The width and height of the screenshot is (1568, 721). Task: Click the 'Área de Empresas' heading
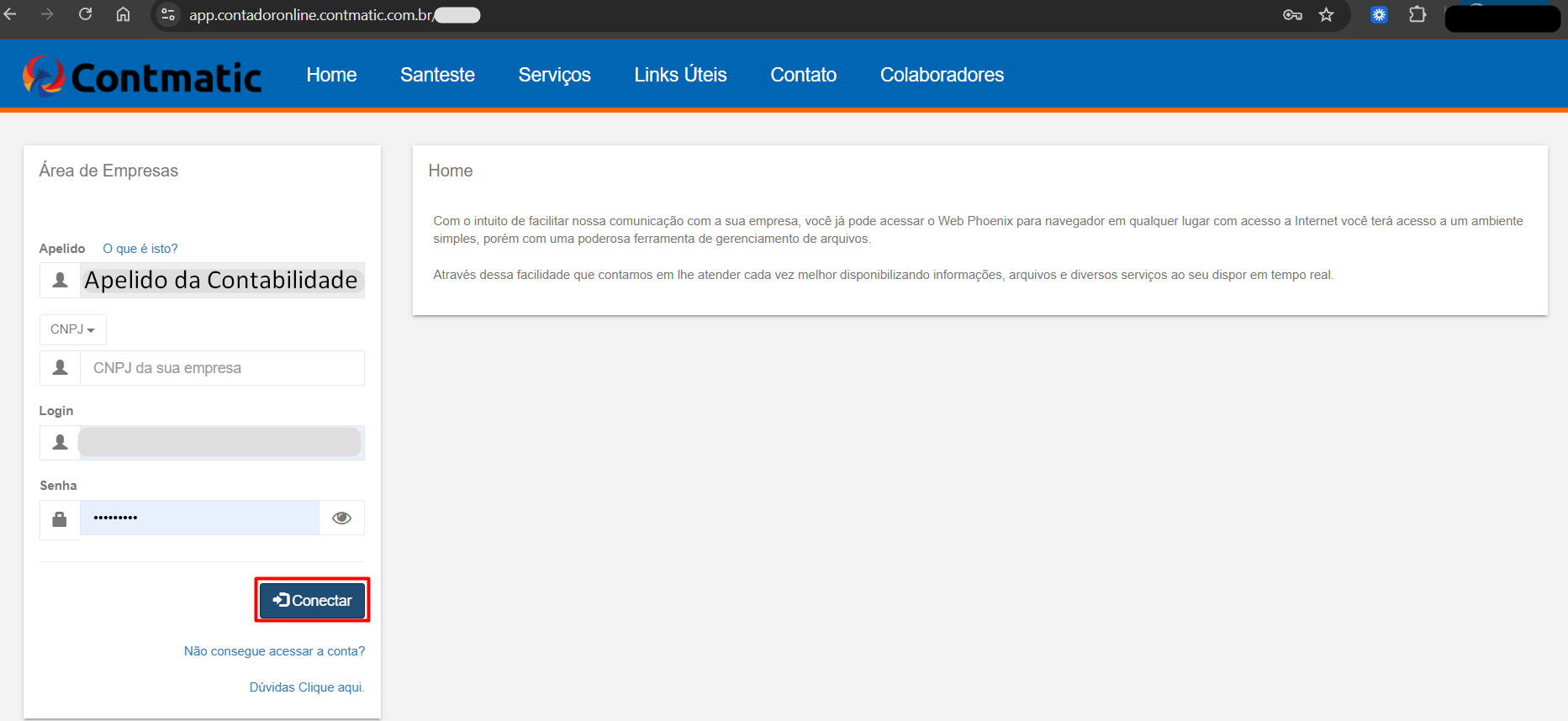[x=108, y=171]
